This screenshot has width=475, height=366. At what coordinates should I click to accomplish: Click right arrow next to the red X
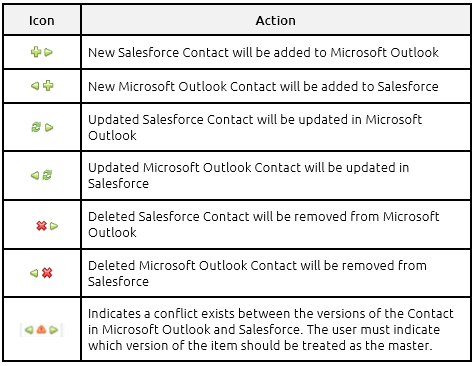54,226
